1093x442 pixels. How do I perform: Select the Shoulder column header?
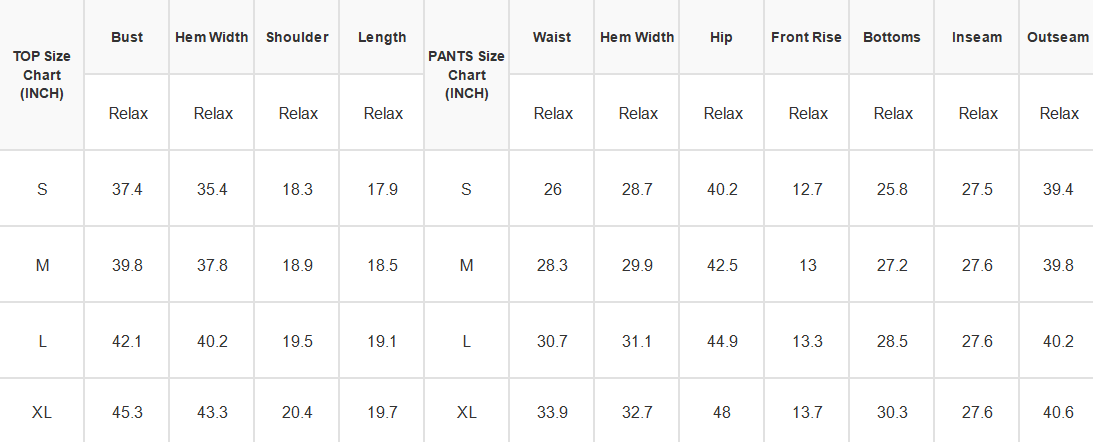(297, 37)
